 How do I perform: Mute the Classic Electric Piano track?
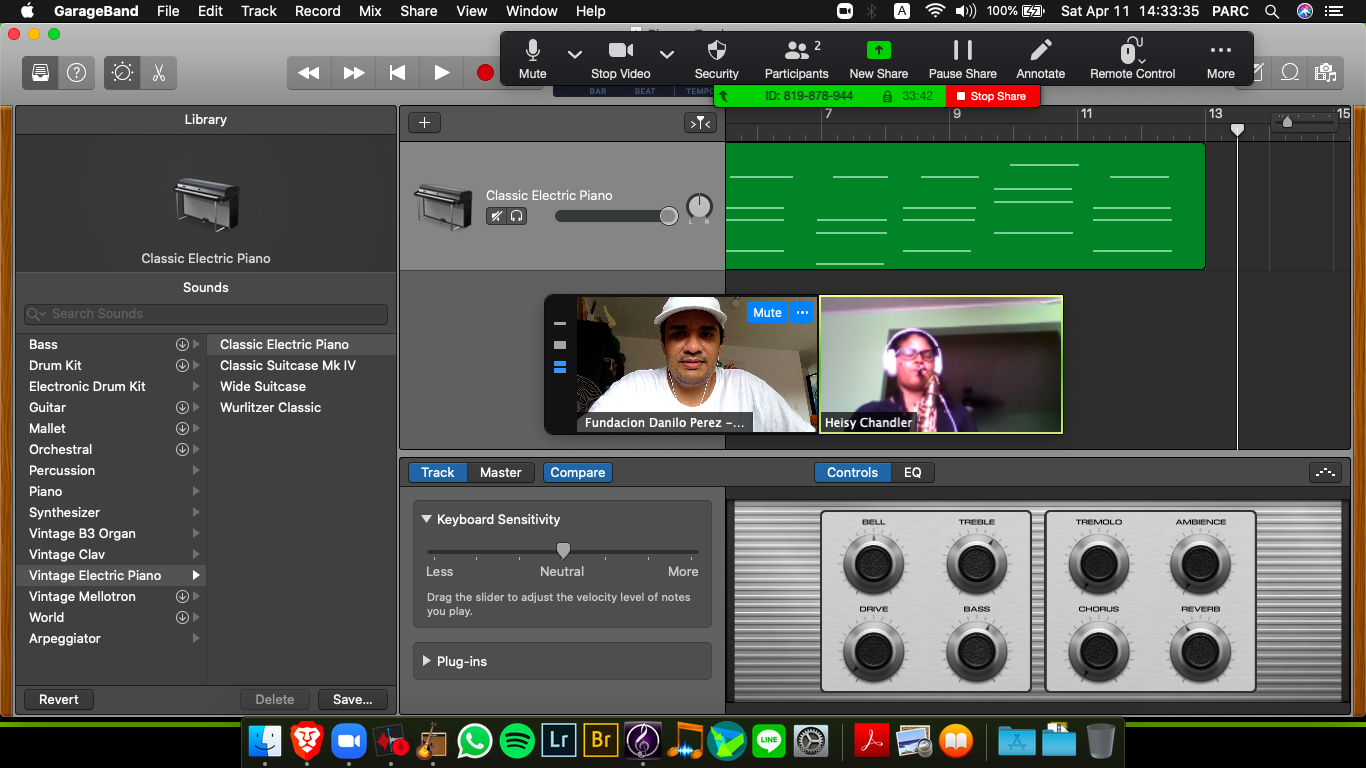[x=496, y=216]
